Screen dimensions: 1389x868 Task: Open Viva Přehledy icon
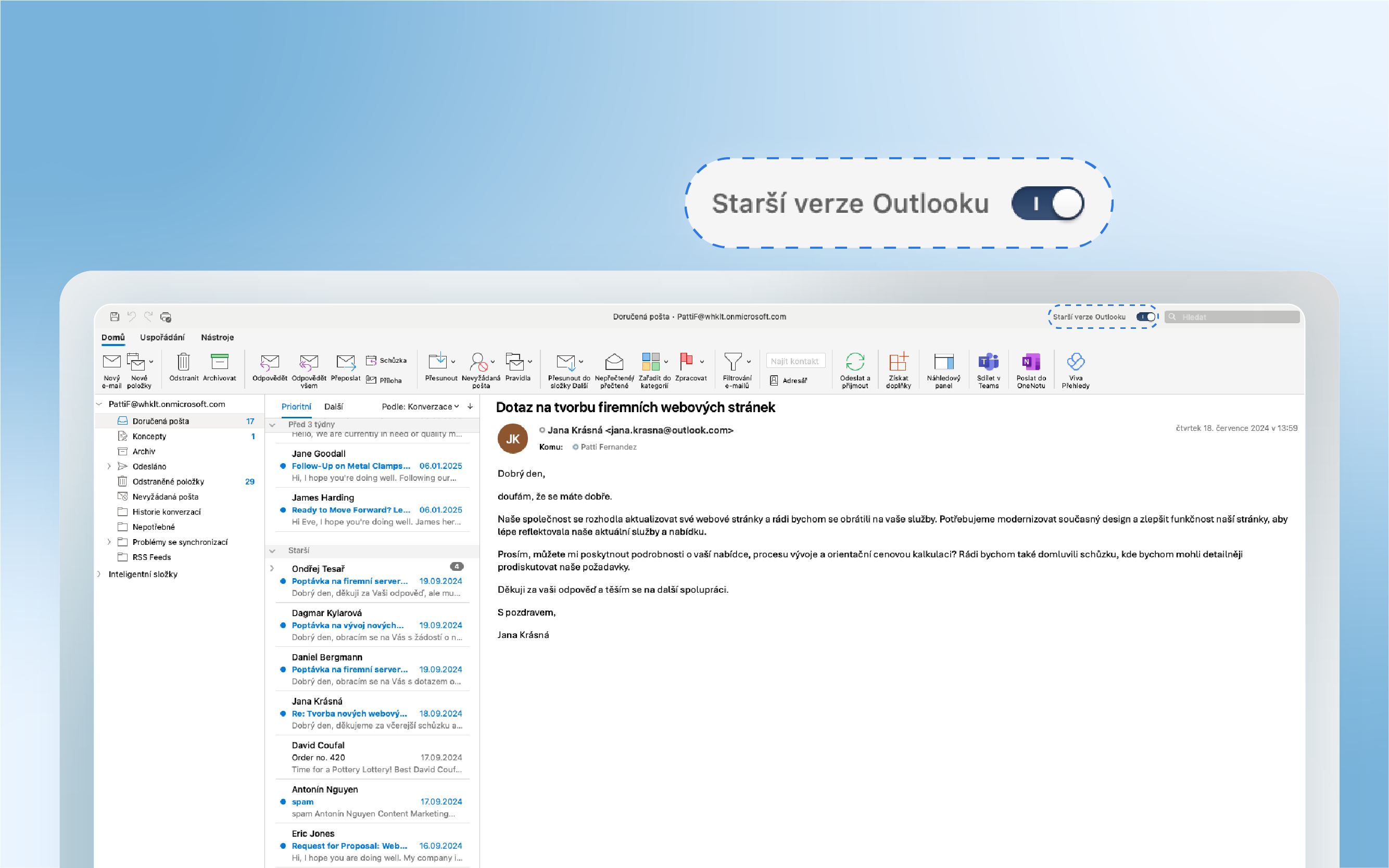pyautogui.click(x=1076, y=362)
